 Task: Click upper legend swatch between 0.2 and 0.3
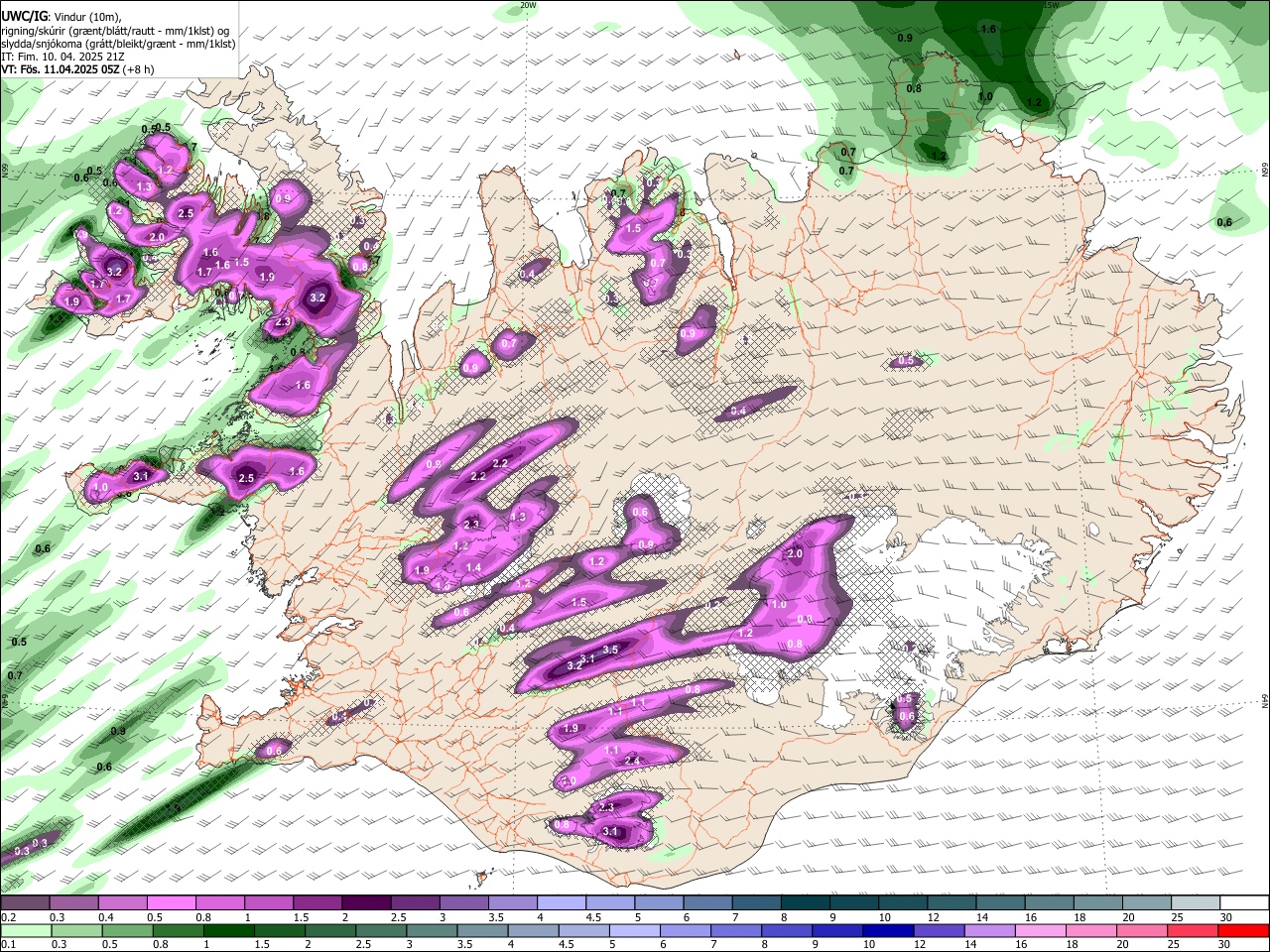coord(25,903)
